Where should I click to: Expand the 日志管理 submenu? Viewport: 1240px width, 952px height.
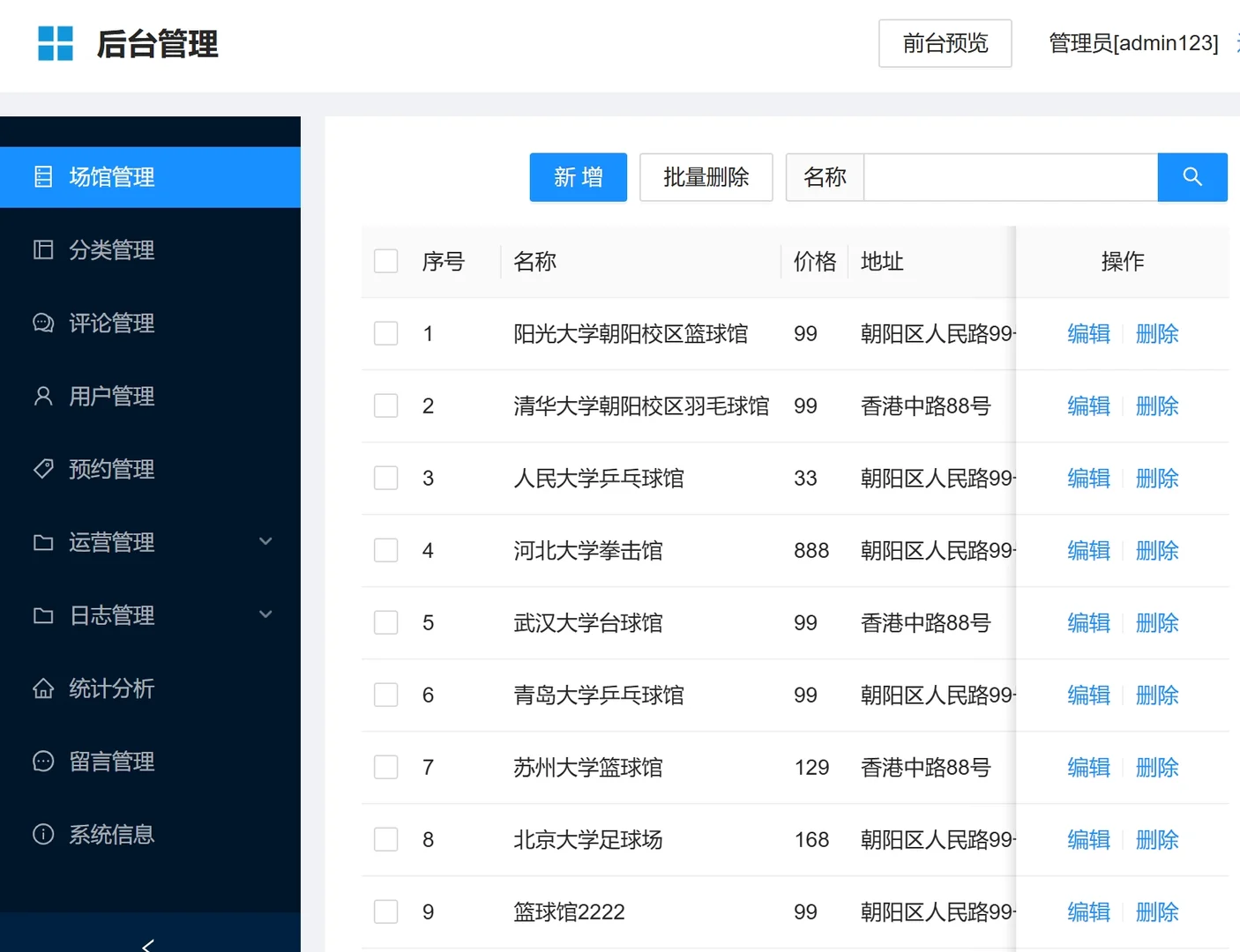265,614
